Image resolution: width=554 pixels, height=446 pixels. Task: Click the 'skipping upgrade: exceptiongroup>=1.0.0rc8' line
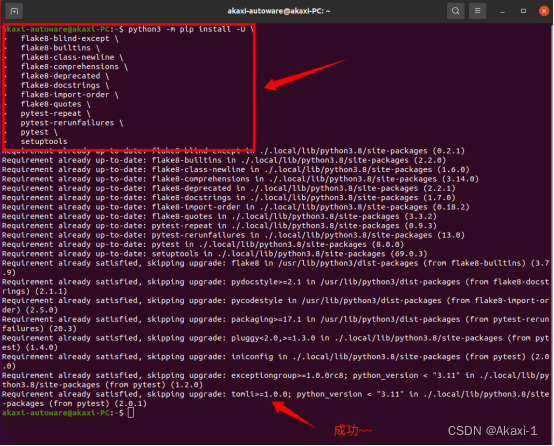coord(276,380)
